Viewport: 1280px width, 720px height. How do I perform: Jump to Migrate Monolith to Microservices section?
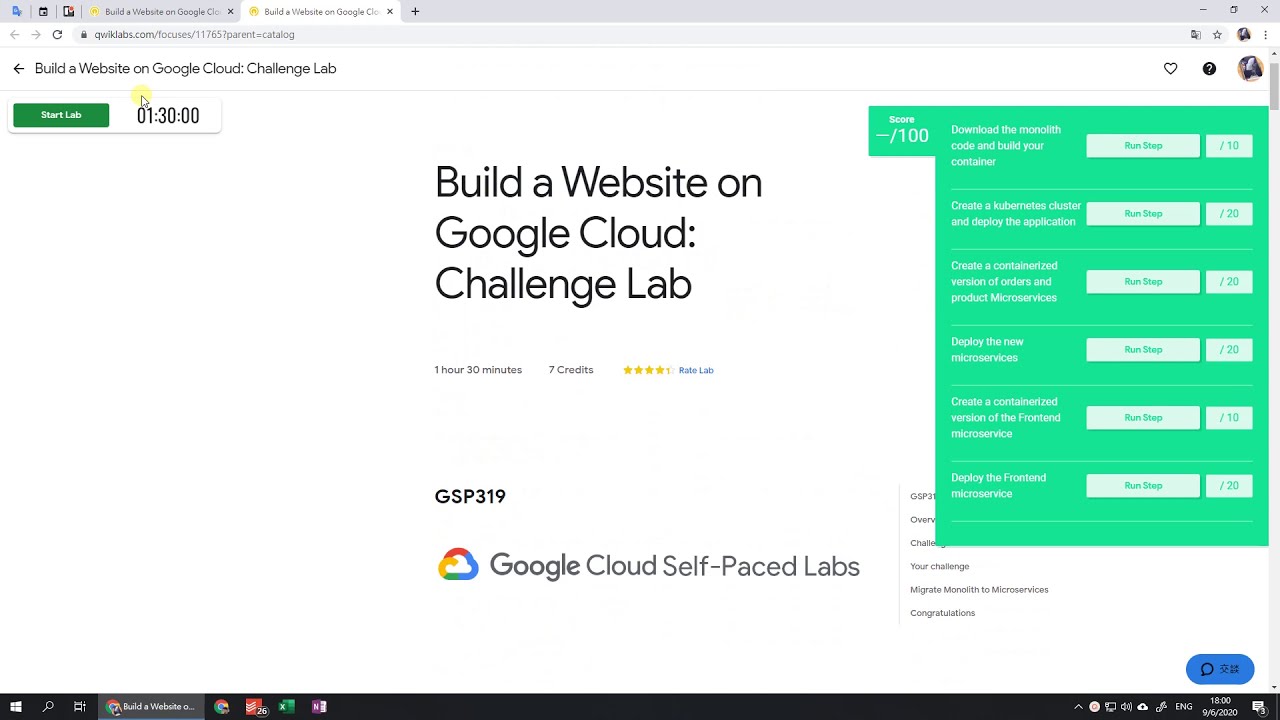pos(979,590)
